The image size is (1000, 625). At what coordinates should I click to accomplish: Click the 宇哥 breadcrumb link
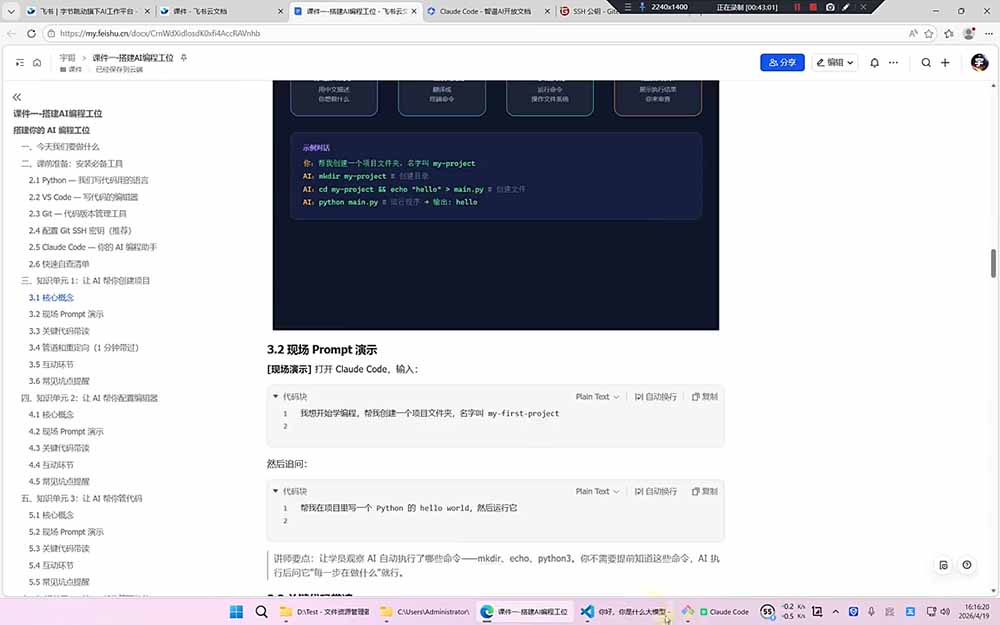pyautogui.click(x=67, y=57)
